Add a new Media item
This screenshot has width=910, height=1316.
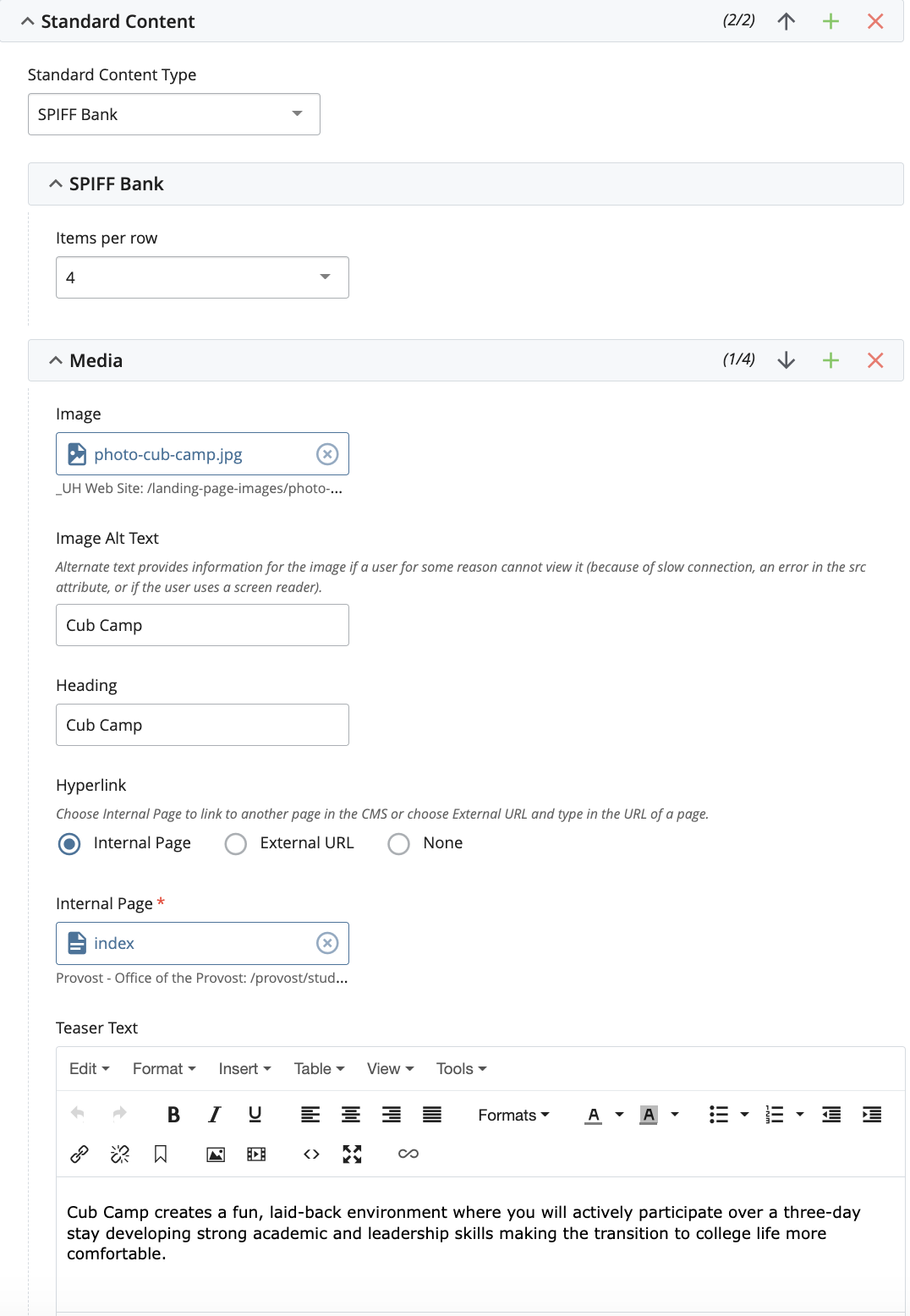(831, 360)
